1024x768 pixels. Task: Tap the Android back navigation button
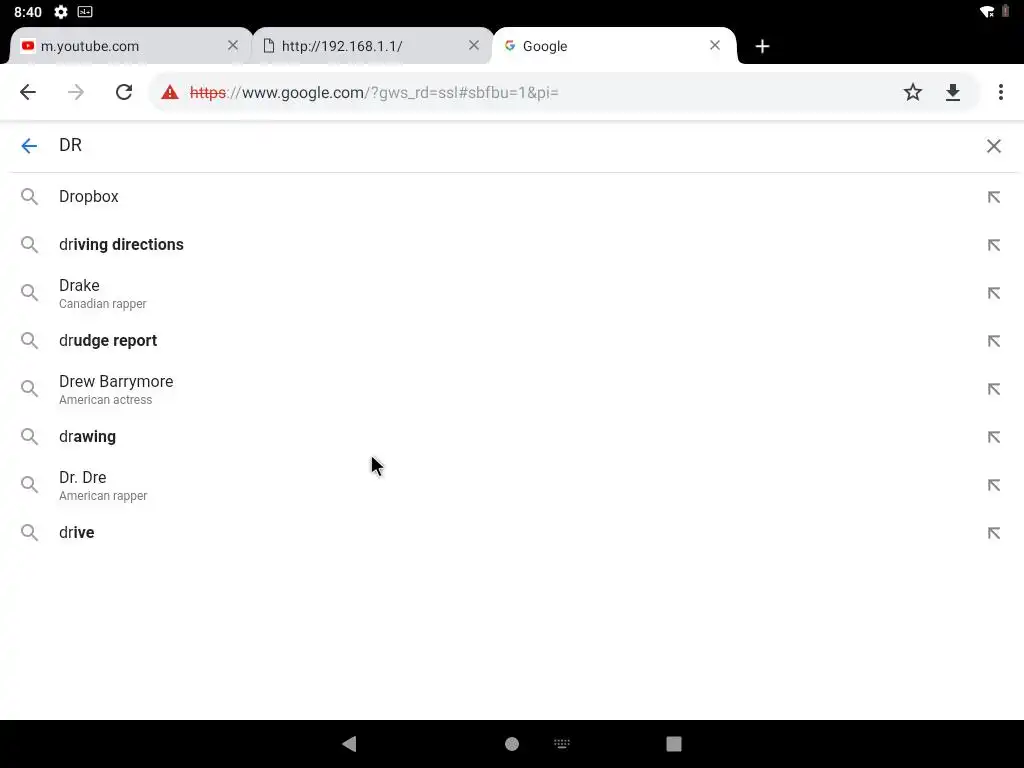coord(349,743)
